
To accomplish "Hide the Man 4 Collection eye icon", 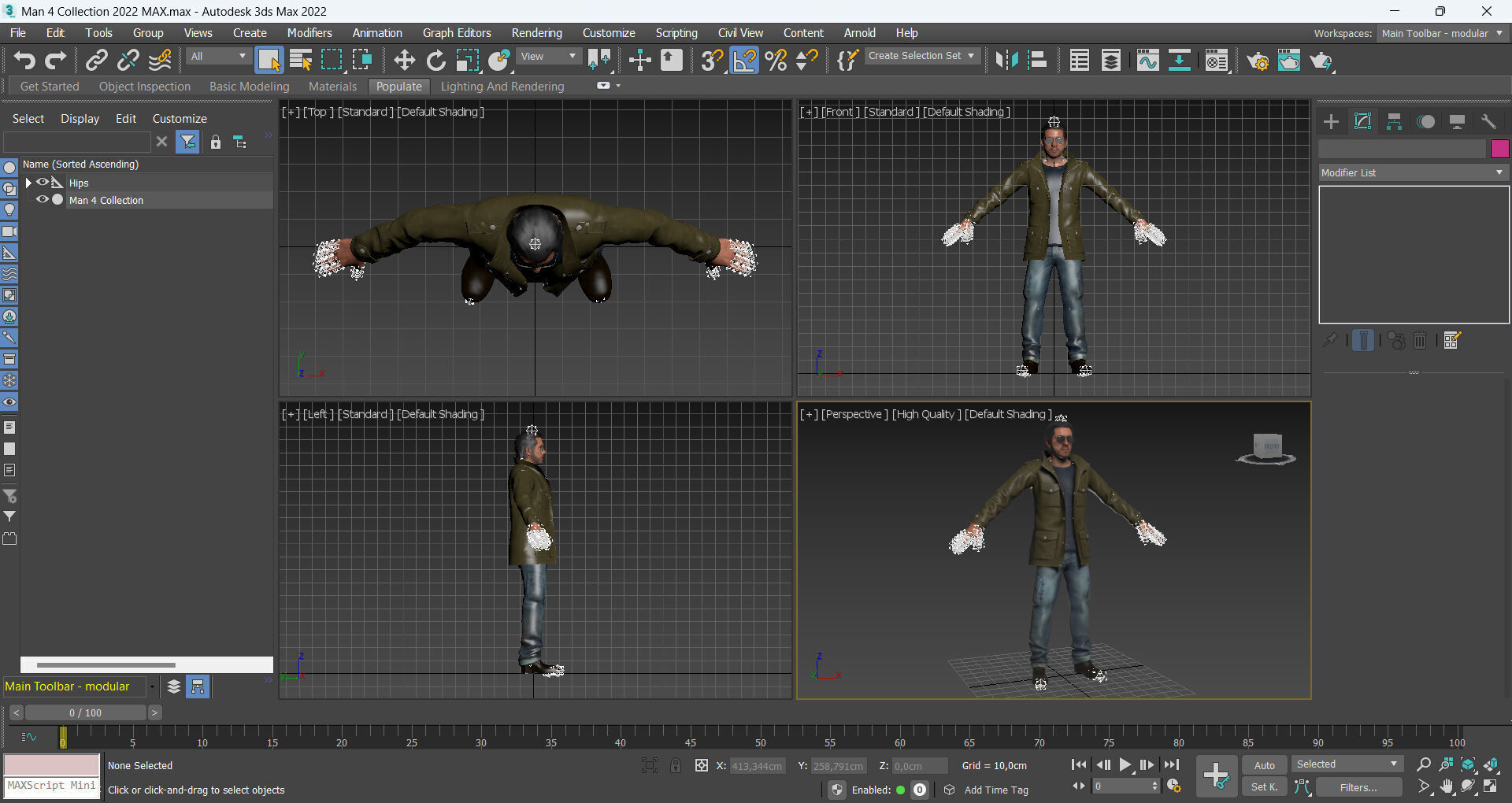I will pyautogui.click(x=42, y=200).
